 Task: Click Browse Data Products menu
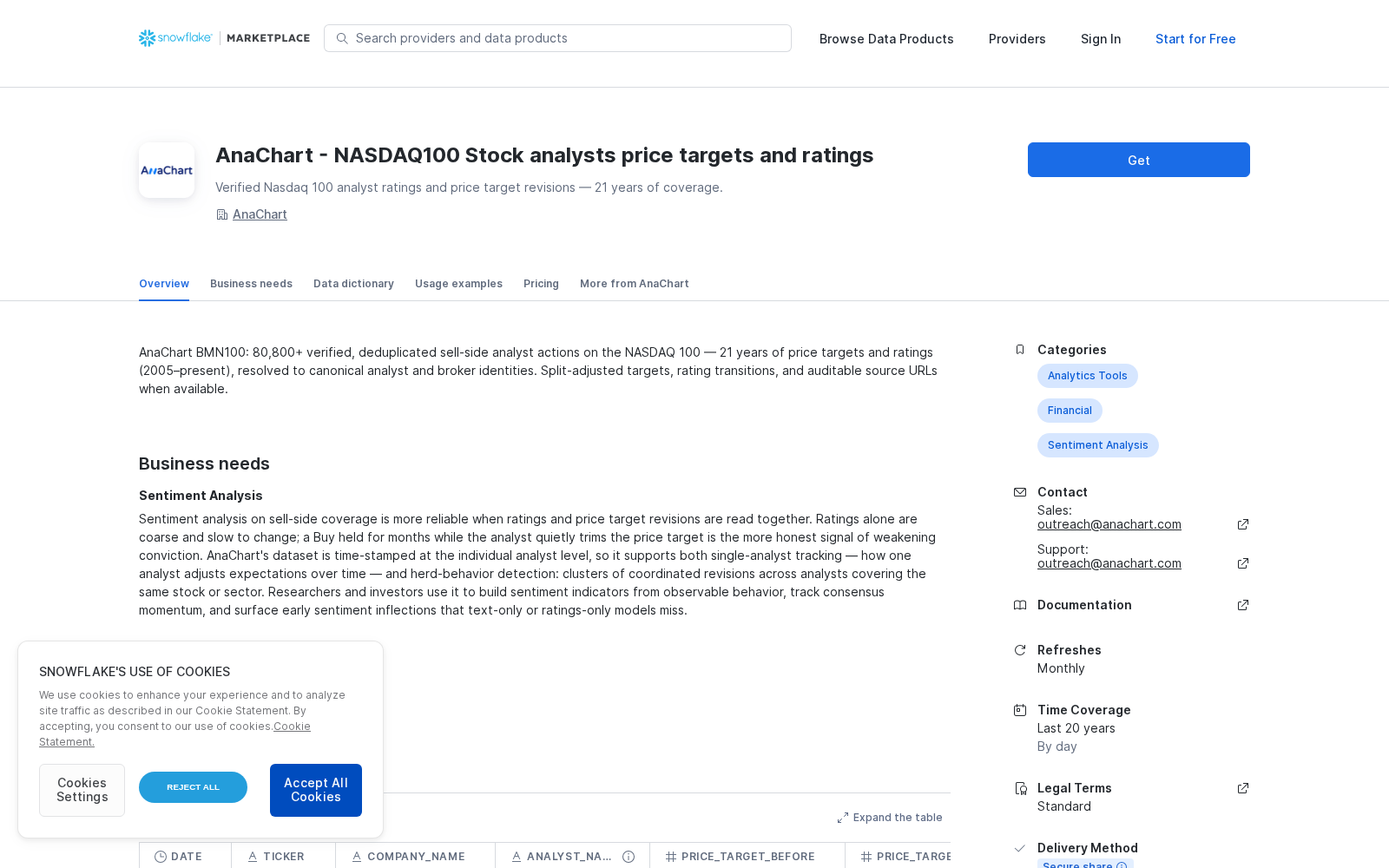(x=886, y=39)
